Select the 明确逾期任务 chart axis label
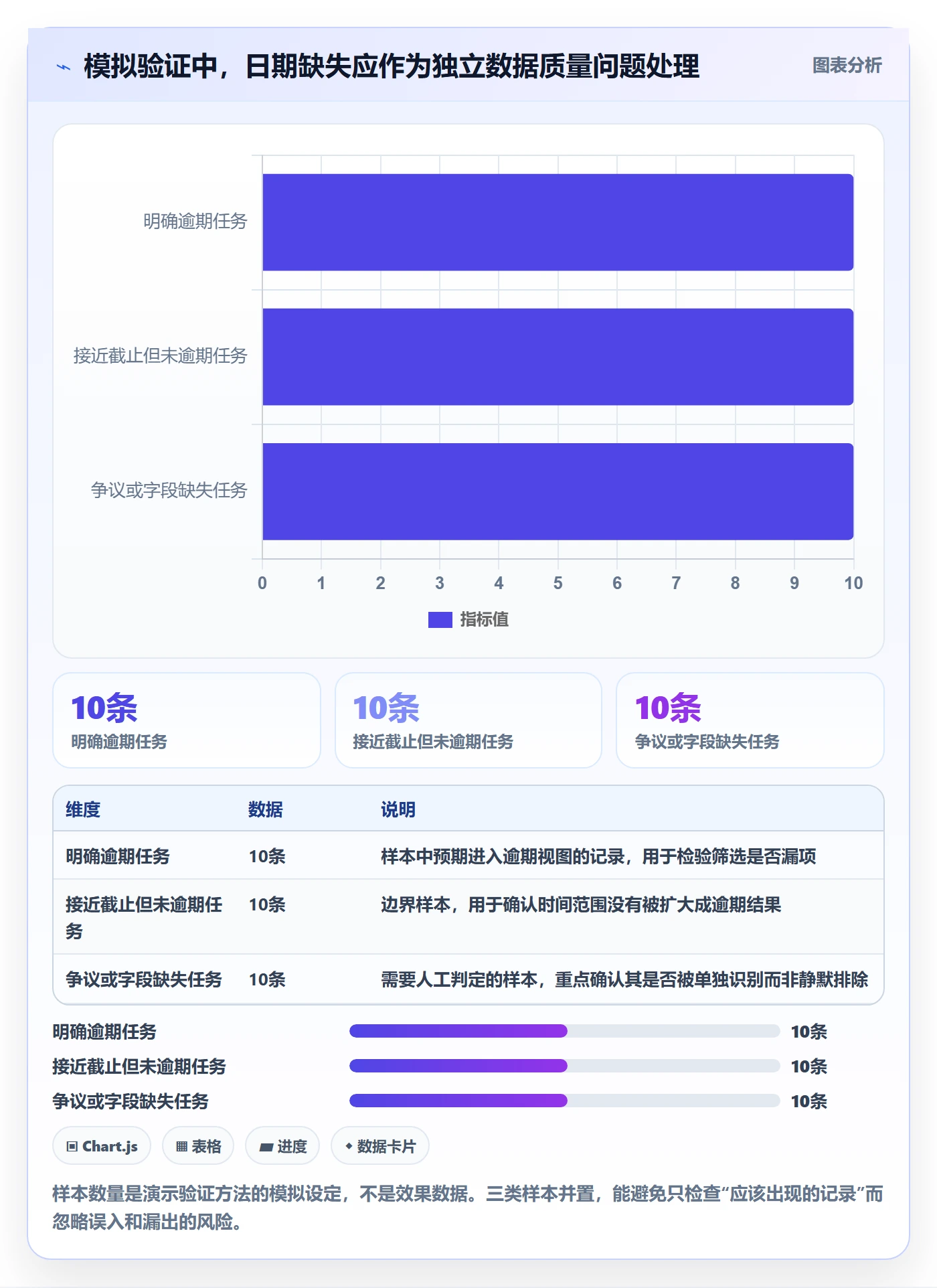Screen dimensions: 937x1288 pos(195,222)
